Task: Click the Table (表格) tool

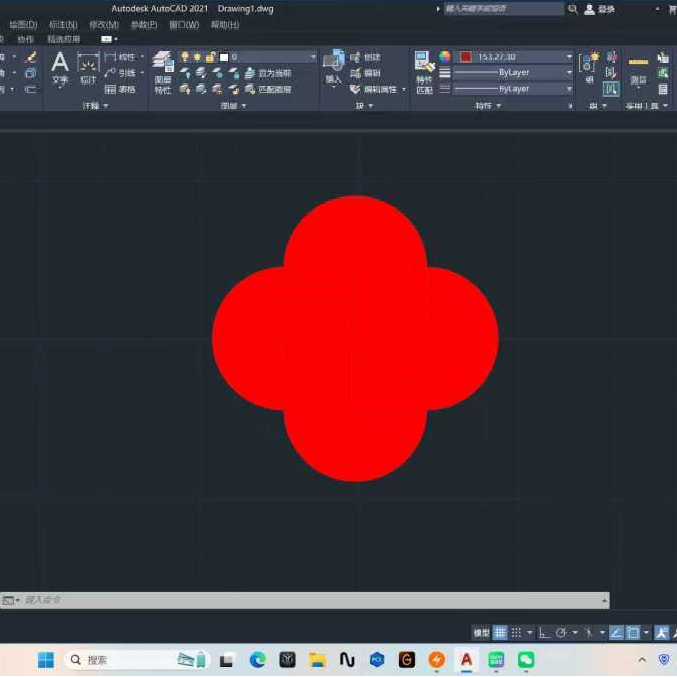Action: coord(120,89)
